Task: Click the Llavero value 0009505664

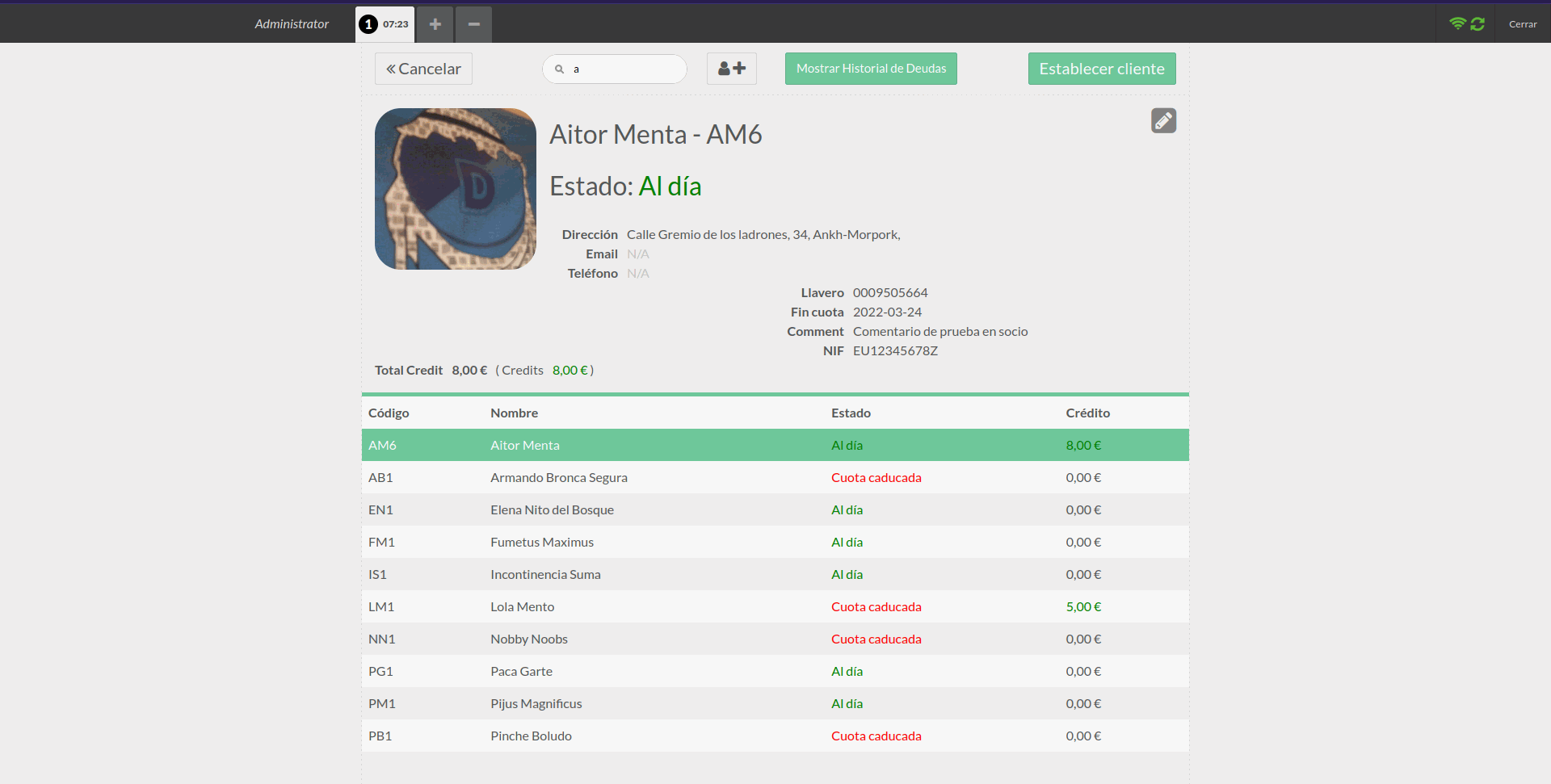Action: 890,292
